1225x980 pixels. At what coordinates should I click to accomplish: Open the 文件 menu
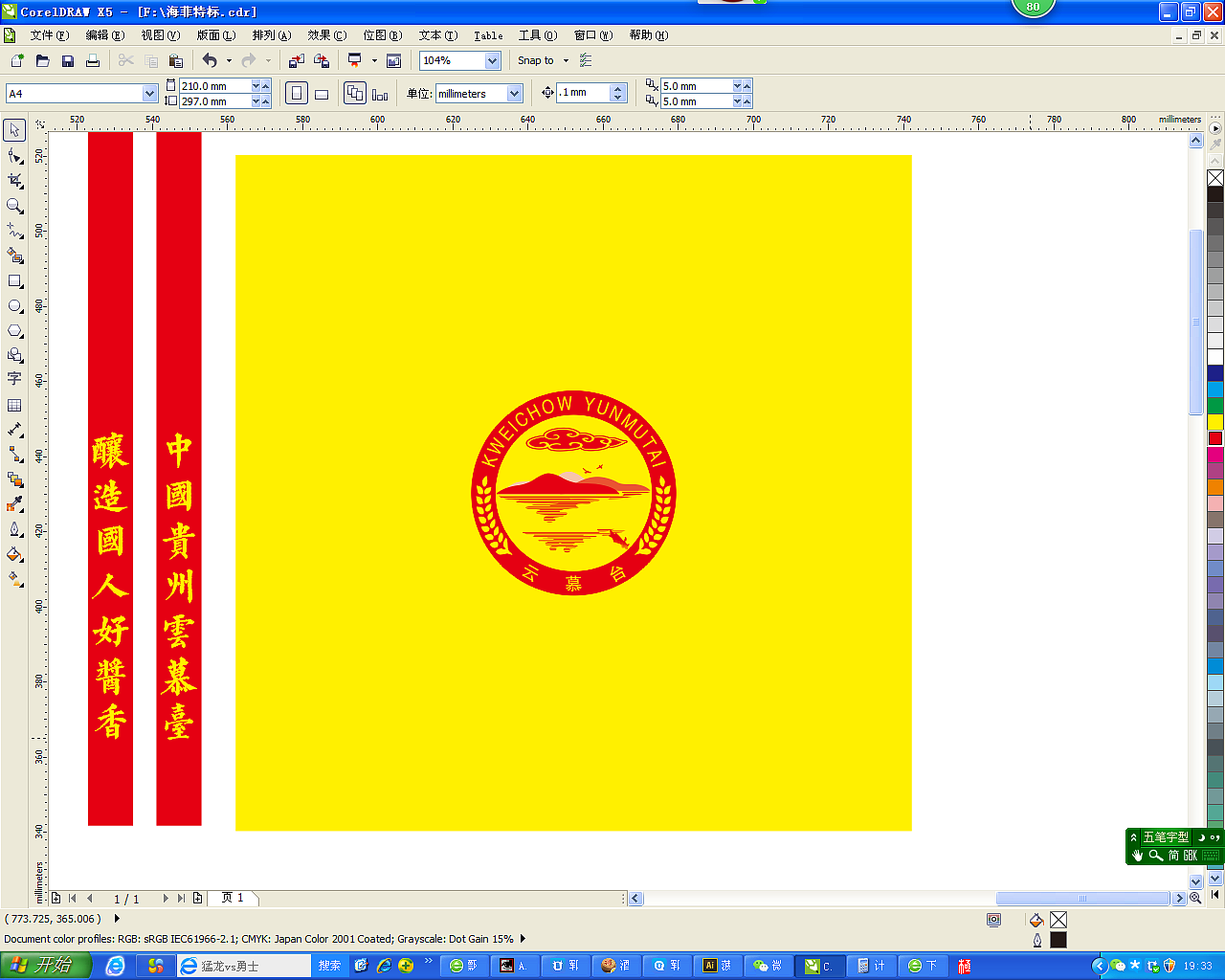(x=49, y=35)
